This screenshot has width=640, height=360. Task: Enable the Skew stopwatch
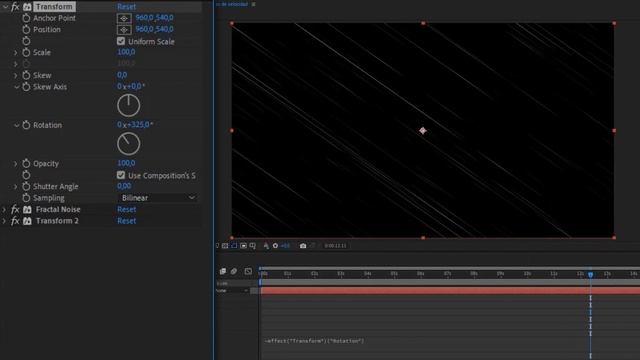(26, 75)
